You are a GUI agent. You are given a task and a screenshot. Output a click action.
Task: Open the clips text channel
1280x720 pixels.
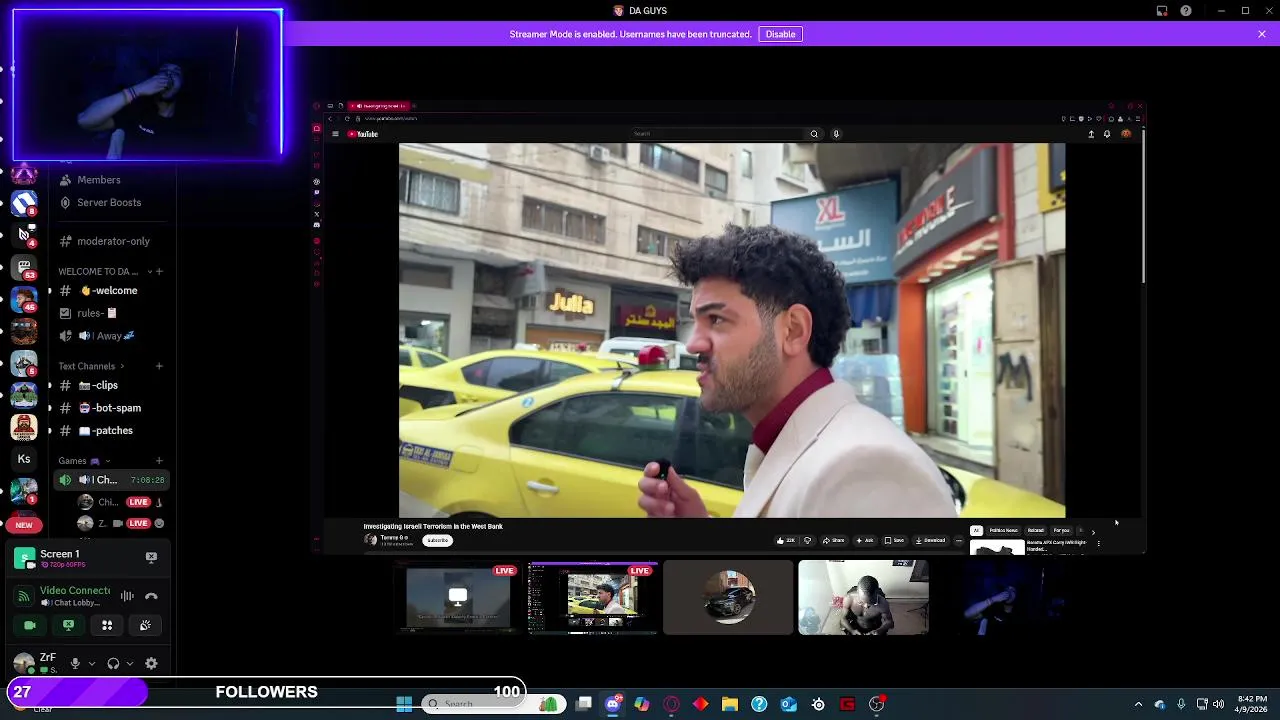point(110,385)
